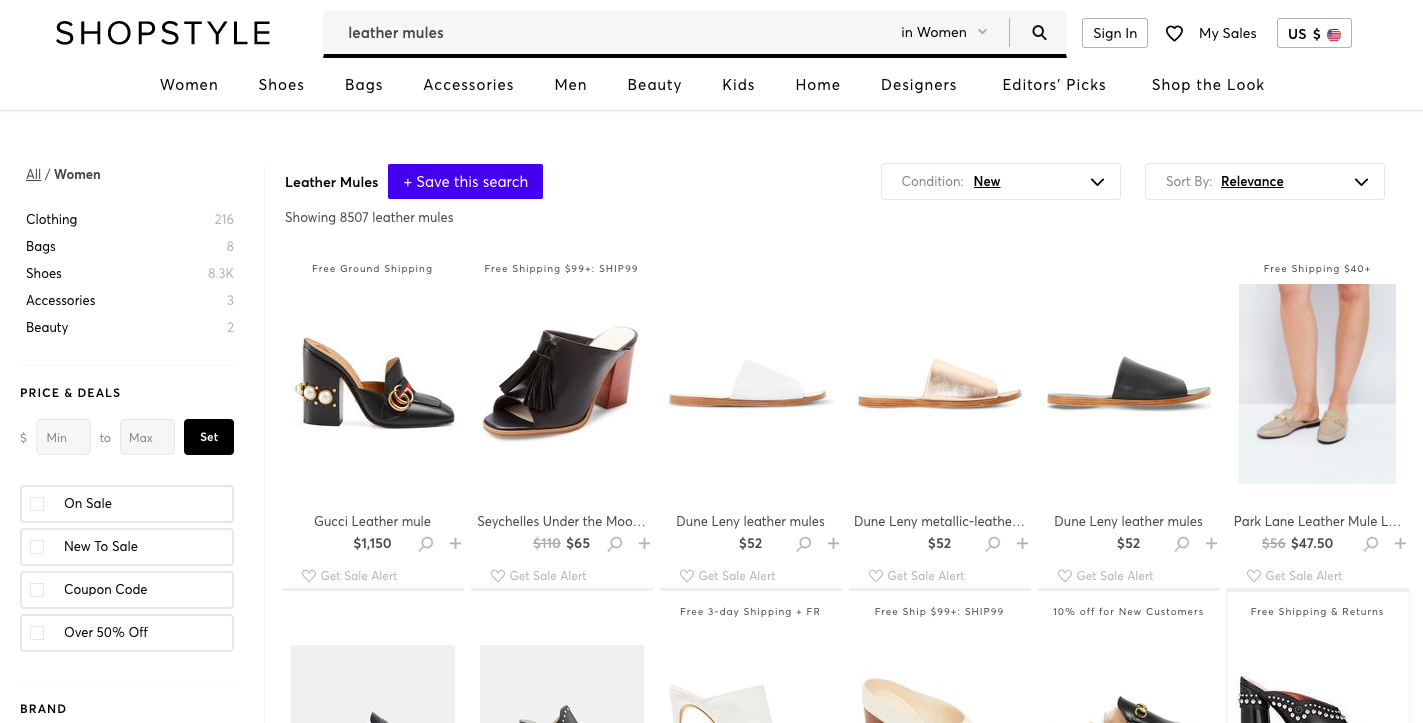Viewport: 1423px width, 723px height.
Task: Click quick-view magnifier under Gucci Leather mule
Action: tap(426, 544)
